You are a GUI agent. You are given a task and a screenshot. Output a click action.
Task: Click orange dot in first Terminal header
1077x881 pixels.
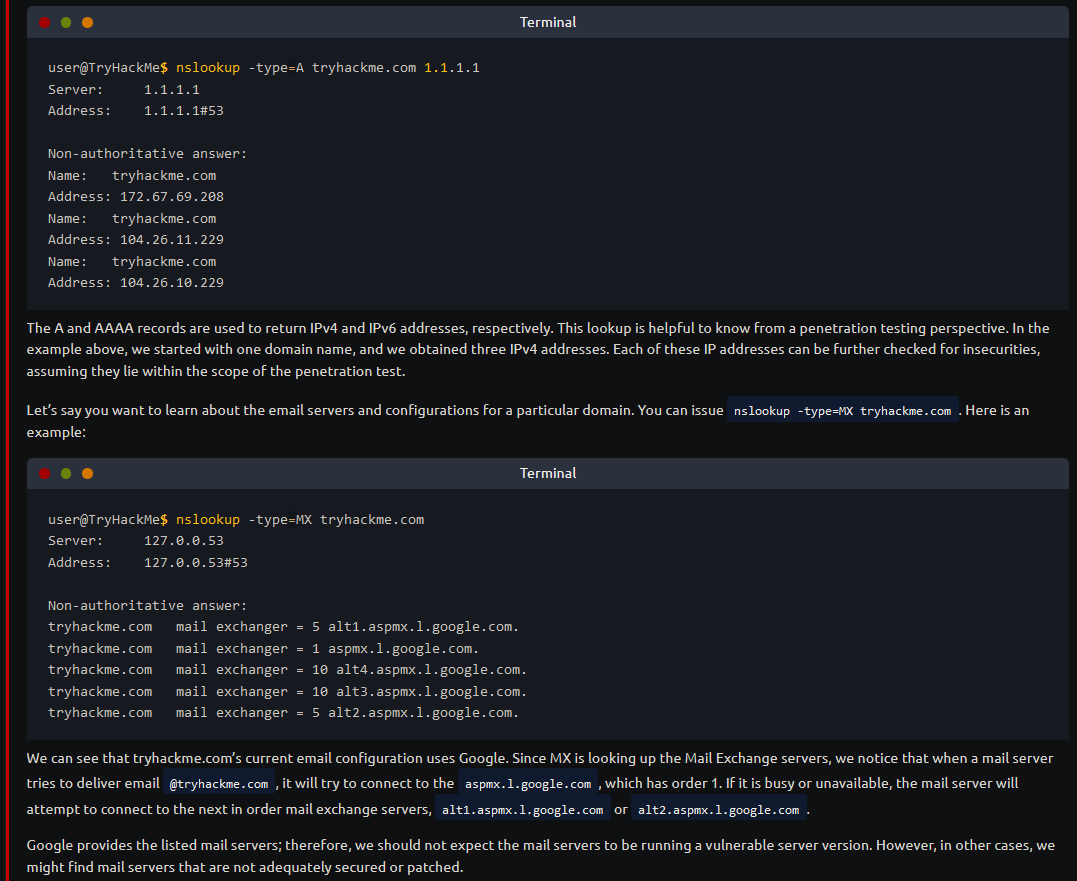point(87,23)
